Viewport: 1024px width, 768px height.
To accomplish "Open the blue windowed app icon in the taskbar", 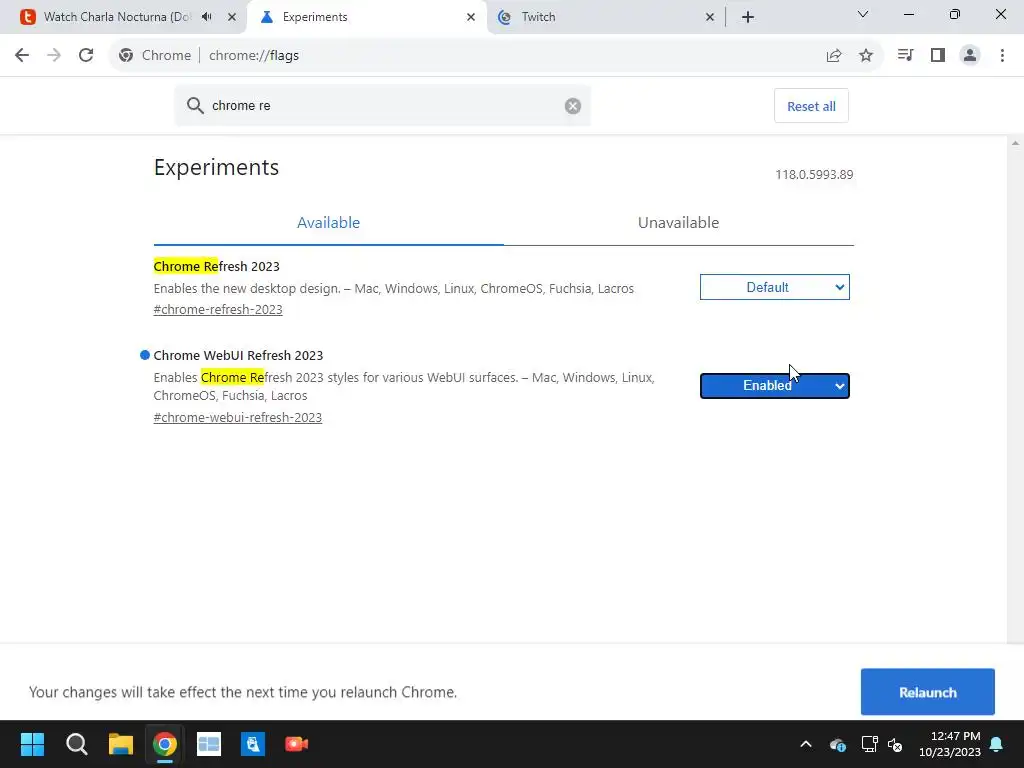I will [x=209, y=744].
